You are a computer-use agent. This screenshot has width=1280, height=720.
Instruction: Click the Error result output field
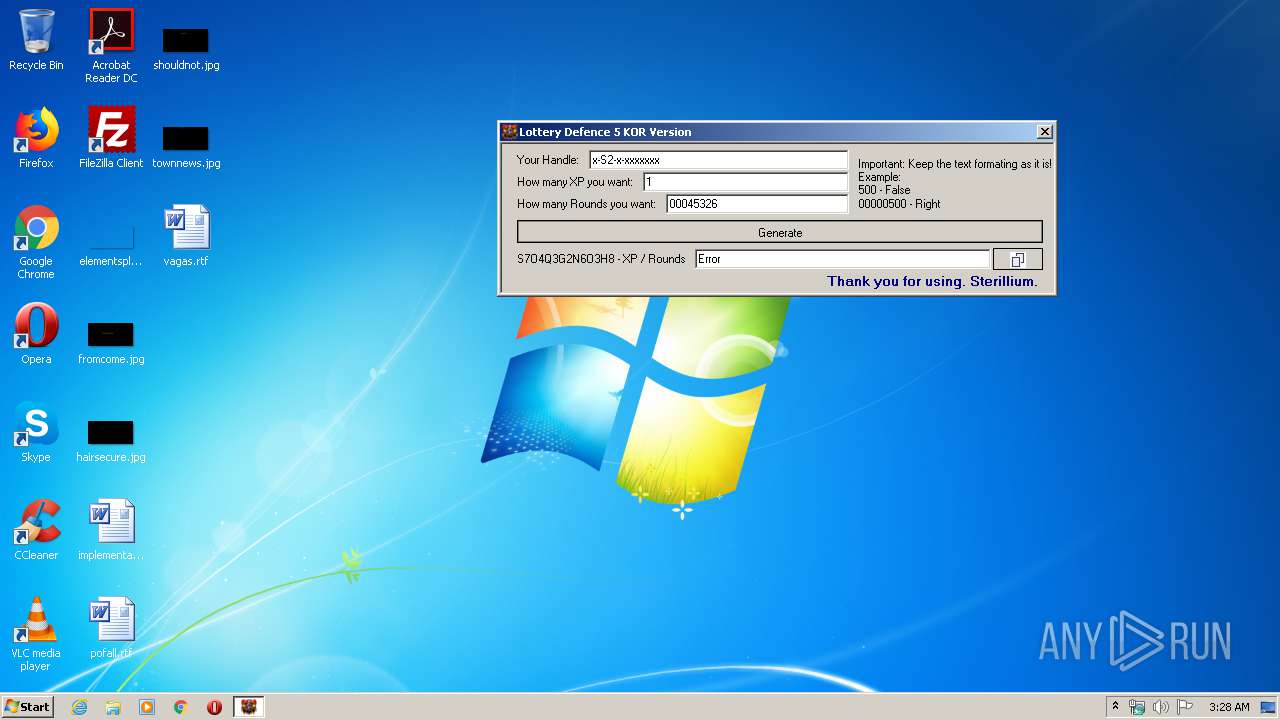tap(842, 259)
